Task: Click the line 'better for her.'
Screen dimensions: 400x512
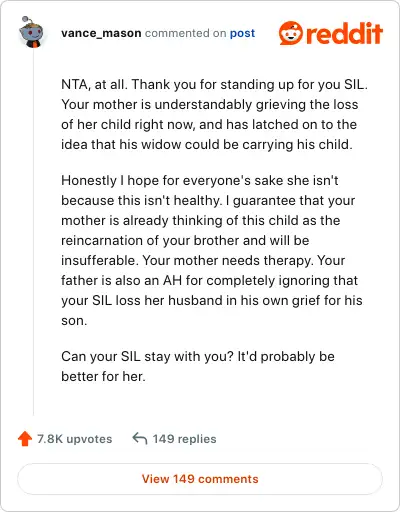Action: point(103,376)
